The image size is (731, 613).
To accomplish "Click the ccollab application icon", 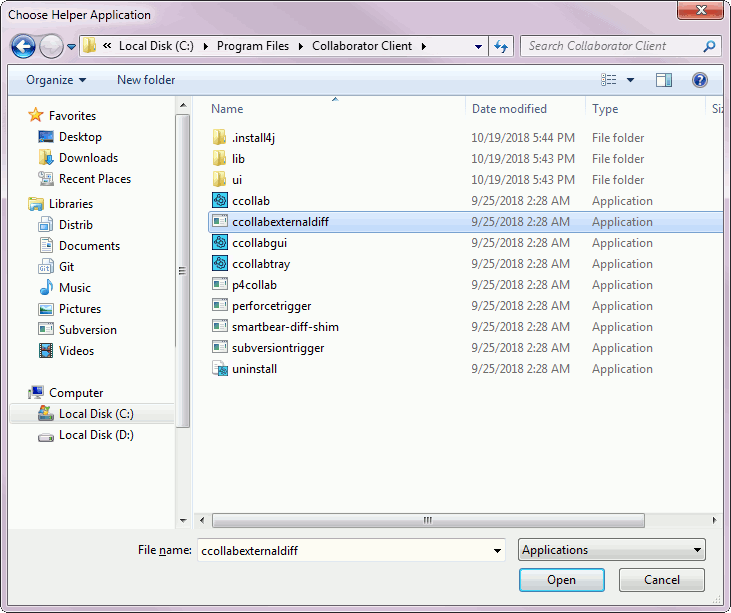I will (220, 200).
